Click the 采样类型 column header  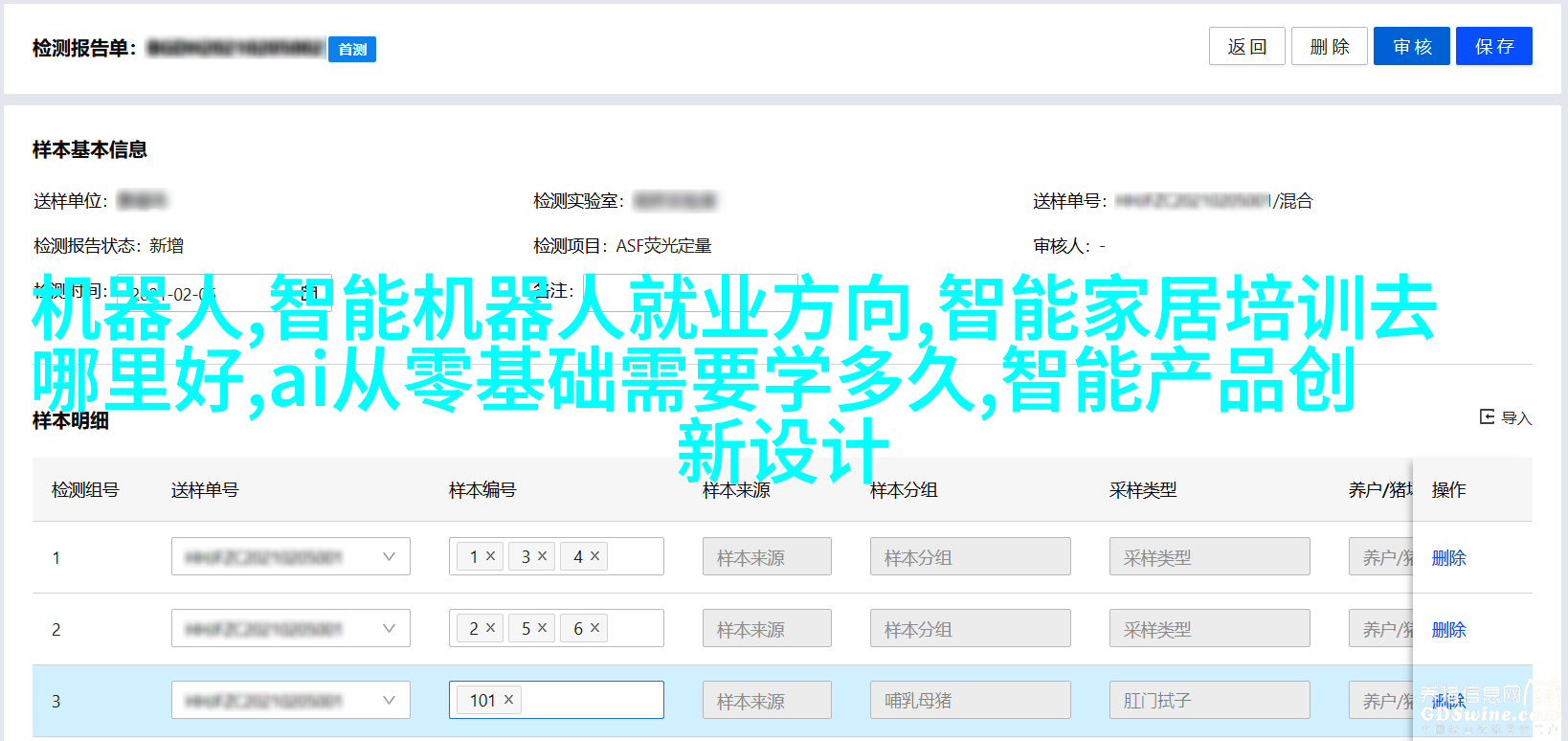[1143, 489]
